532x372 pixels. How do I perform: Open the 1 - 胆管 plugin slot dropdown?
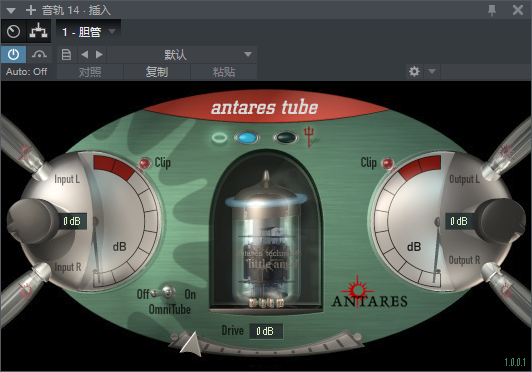tap(88, 32)
